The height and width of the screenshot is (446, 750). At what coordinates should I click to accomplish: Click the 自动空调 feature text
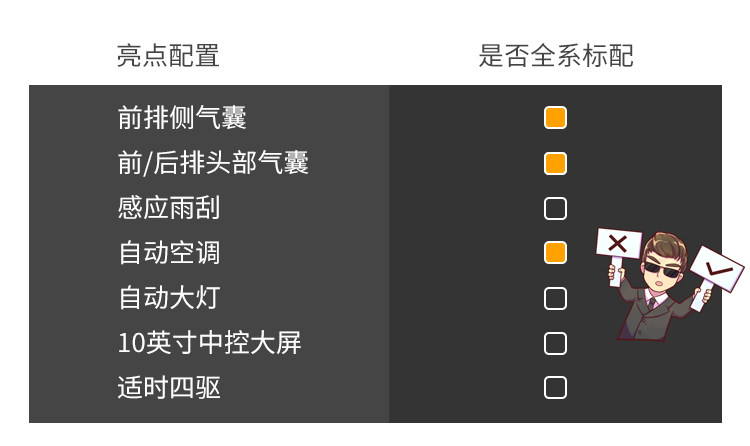click(168, 253)
